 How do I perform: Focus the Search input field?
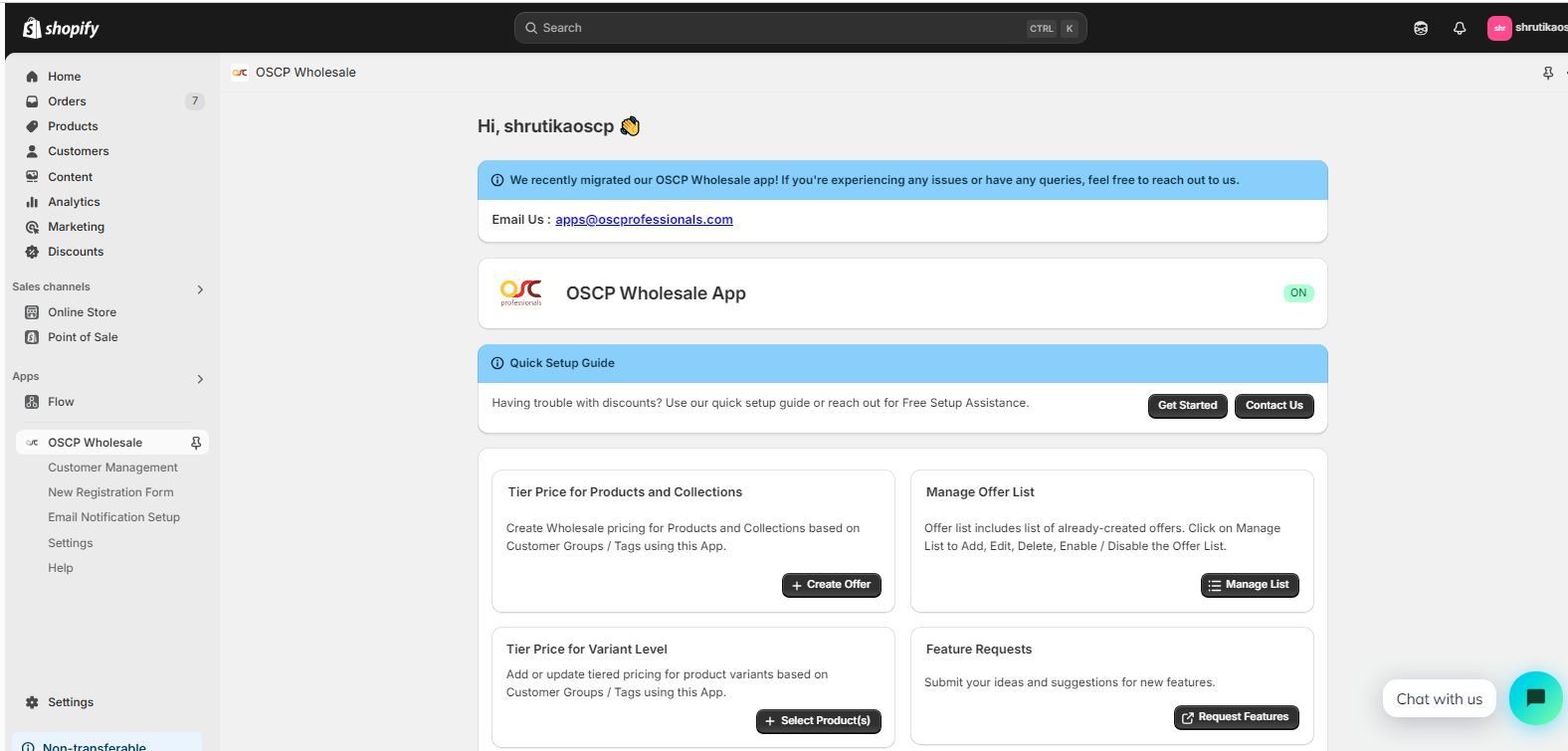tap(800, 28)
